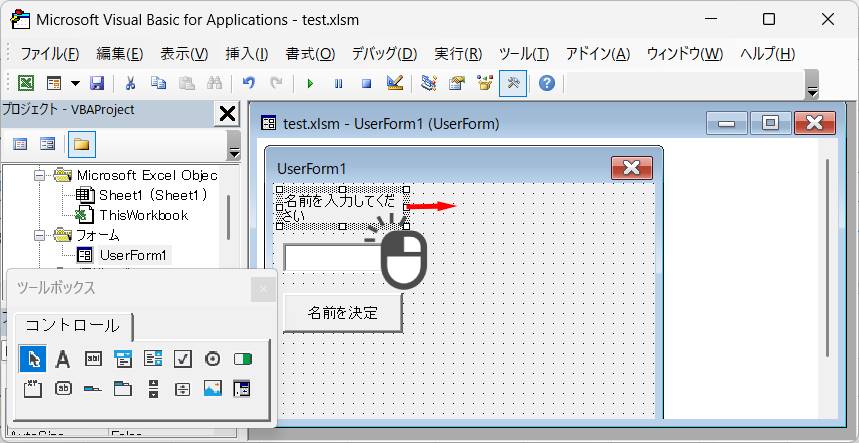Open the Object Browser icon
Viewport: 859px width, 443px height.
point(485,83)
